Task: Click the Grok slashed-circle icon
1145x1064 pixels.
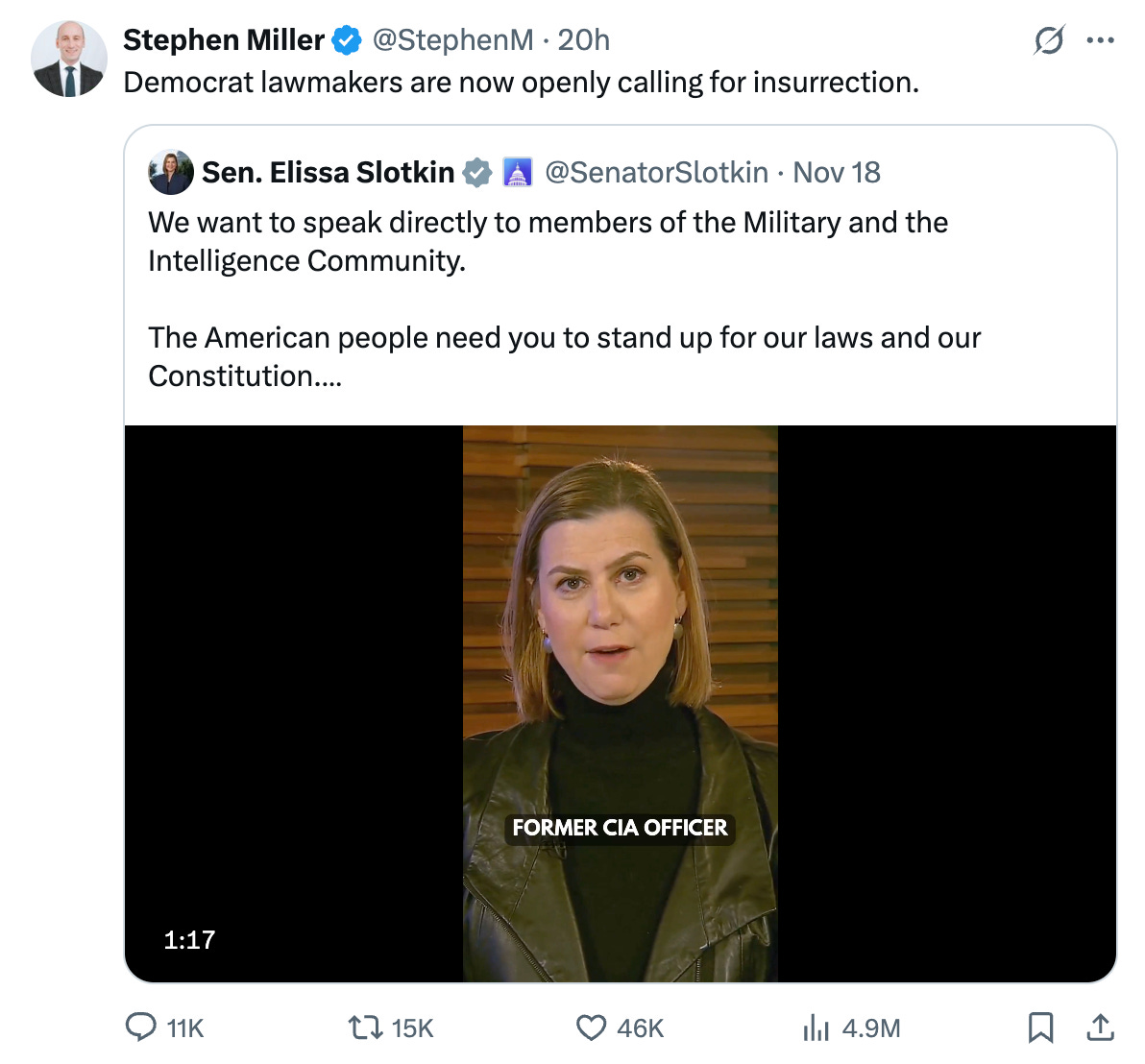Action: (x=1049, y=40)
